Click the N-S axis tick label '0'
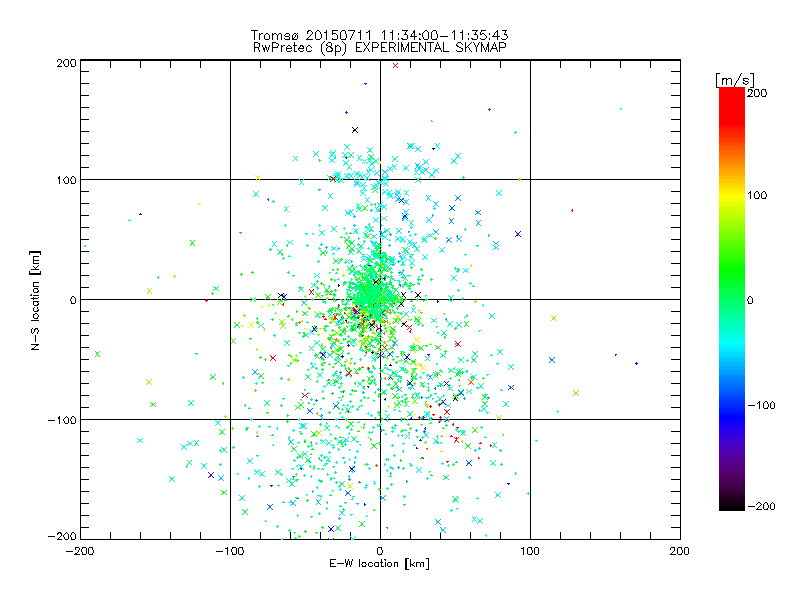 [73, 300]
